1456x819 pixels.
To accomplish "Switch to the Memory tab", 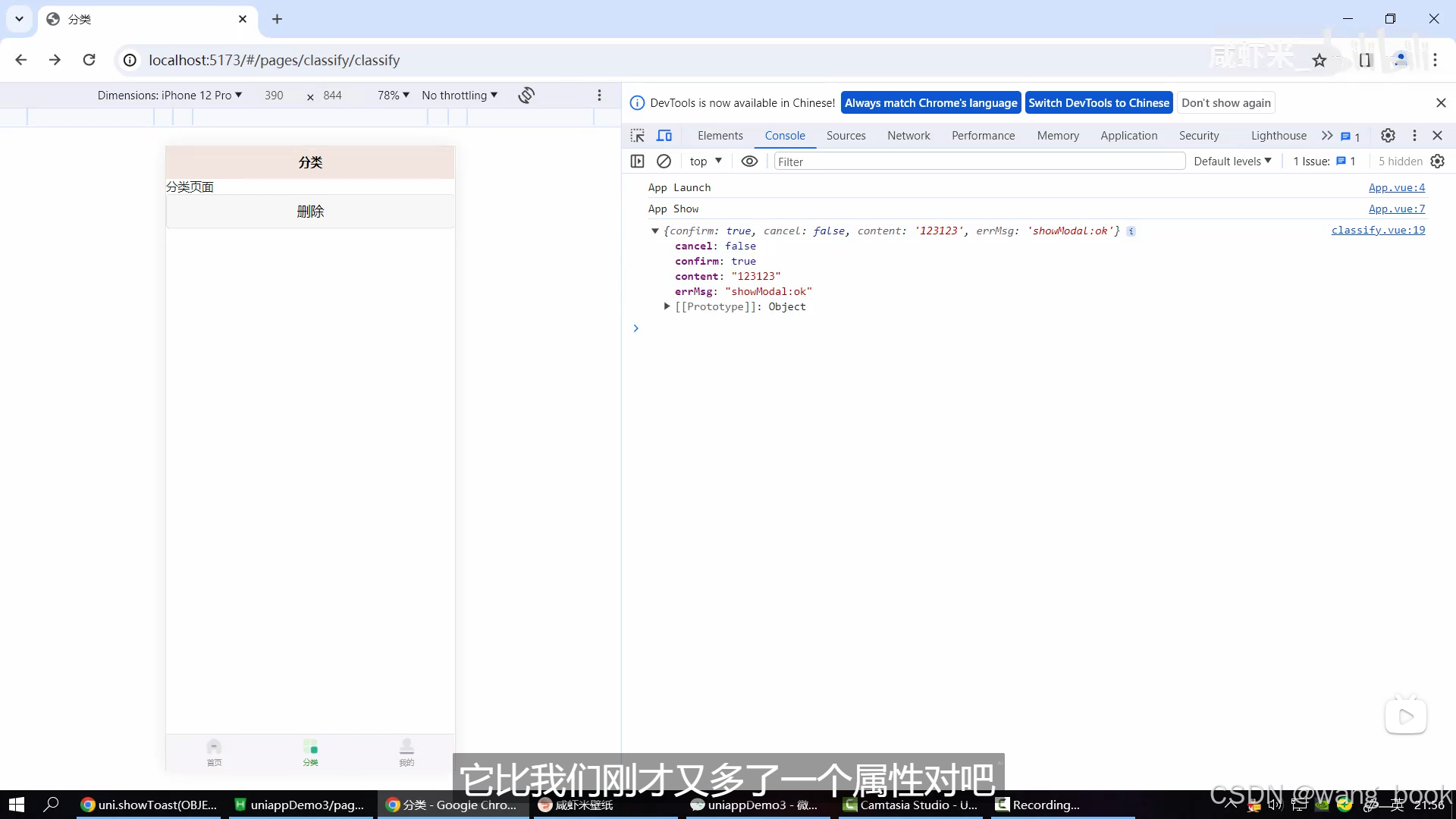I will pos(1058,135).
